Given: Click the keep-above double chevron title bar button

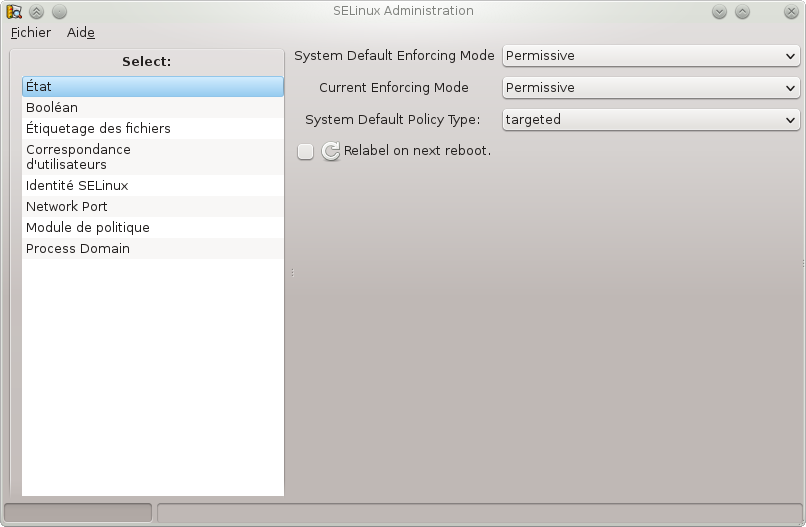Looking at the screenshot, I should (36, 11).
